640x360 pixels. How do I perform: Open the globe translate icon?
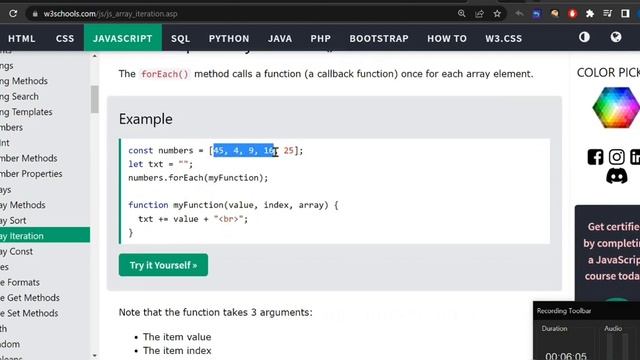click(x=616, y=37)
